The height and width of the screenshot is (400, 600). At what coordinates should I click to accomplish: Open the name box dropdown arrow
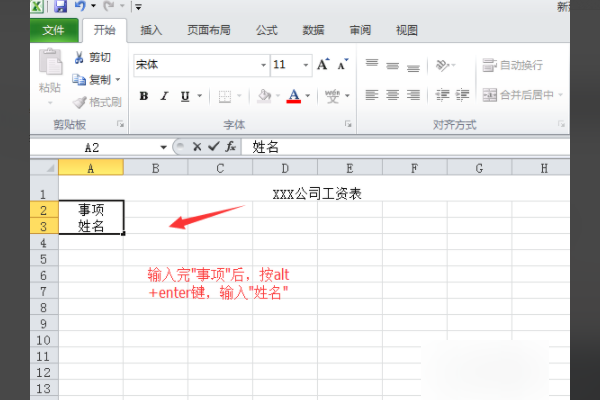[163, 147]
